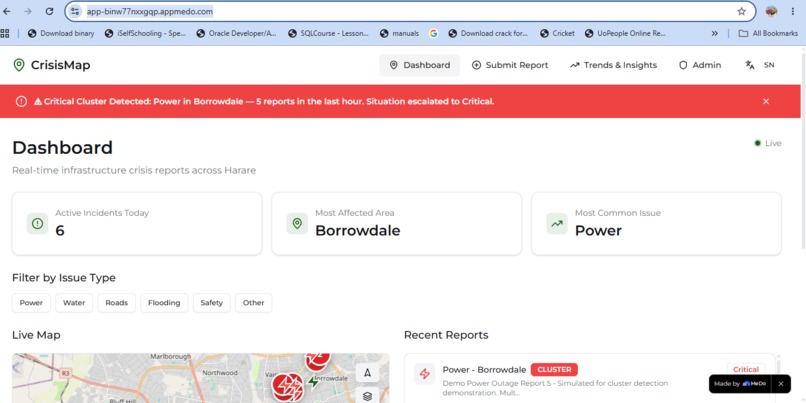Click the Live status indicator
This screenshot has height=403, width=806.
(768, 143)
